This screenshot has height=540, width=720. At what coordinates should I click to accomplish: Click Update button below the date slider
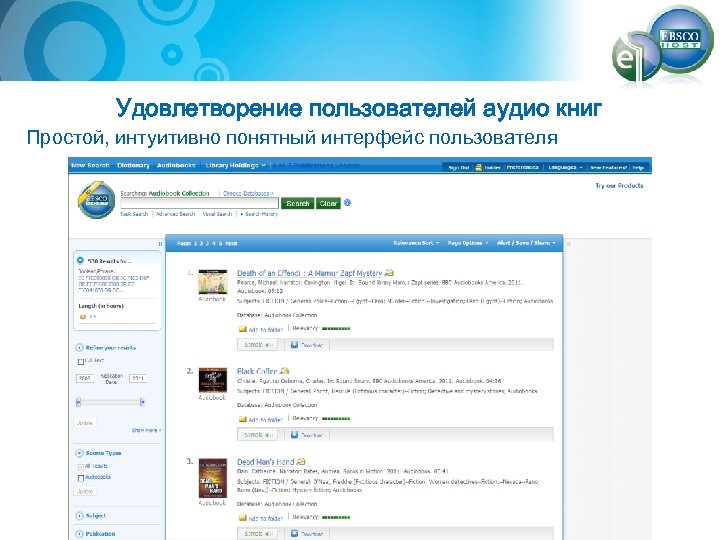tap(84, 423)
